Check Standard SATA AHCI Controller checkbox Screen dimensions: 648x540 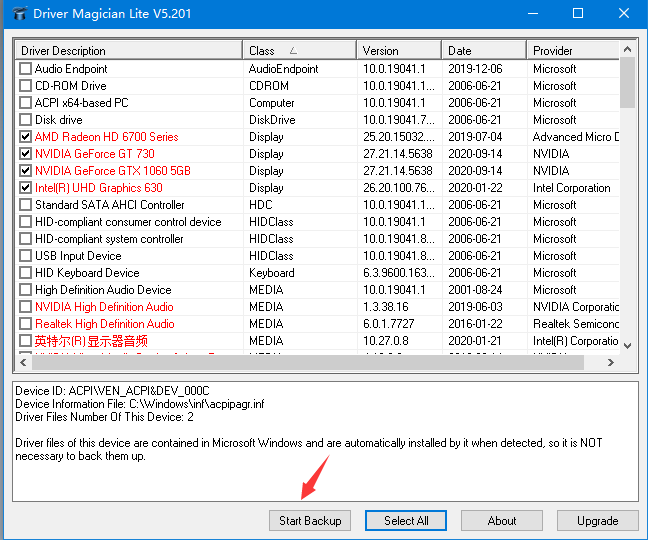click(26, 205)
